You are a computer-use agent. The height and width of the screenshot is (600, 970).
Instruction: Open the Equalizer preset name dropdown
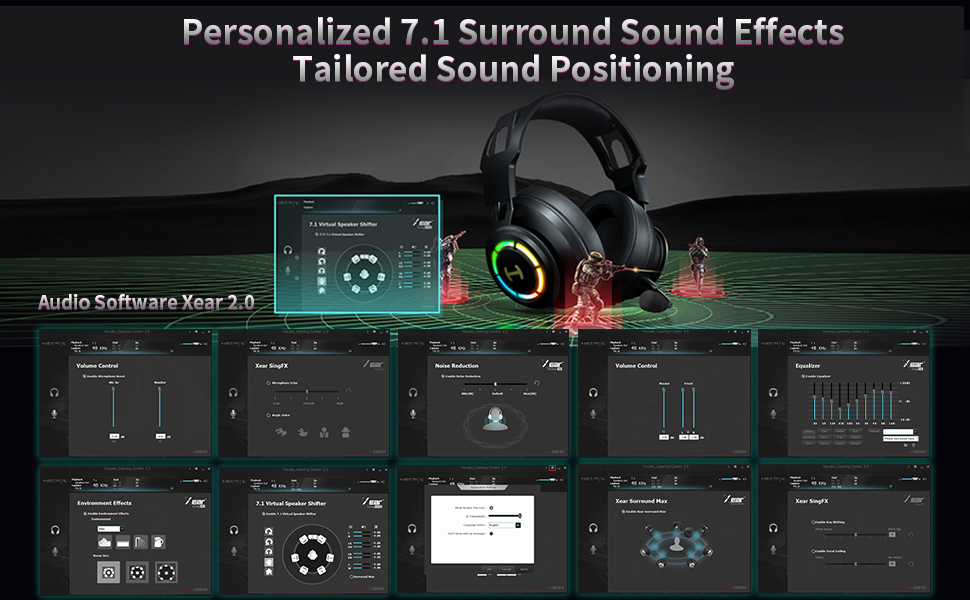coord(900,432)
